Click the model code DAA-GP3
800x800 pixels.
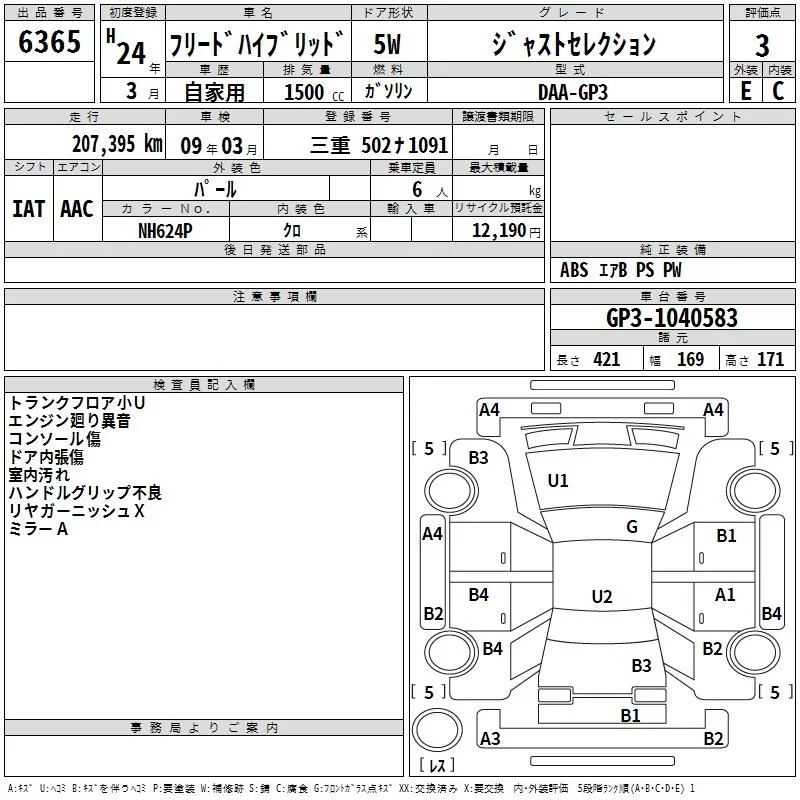(571, 91)
